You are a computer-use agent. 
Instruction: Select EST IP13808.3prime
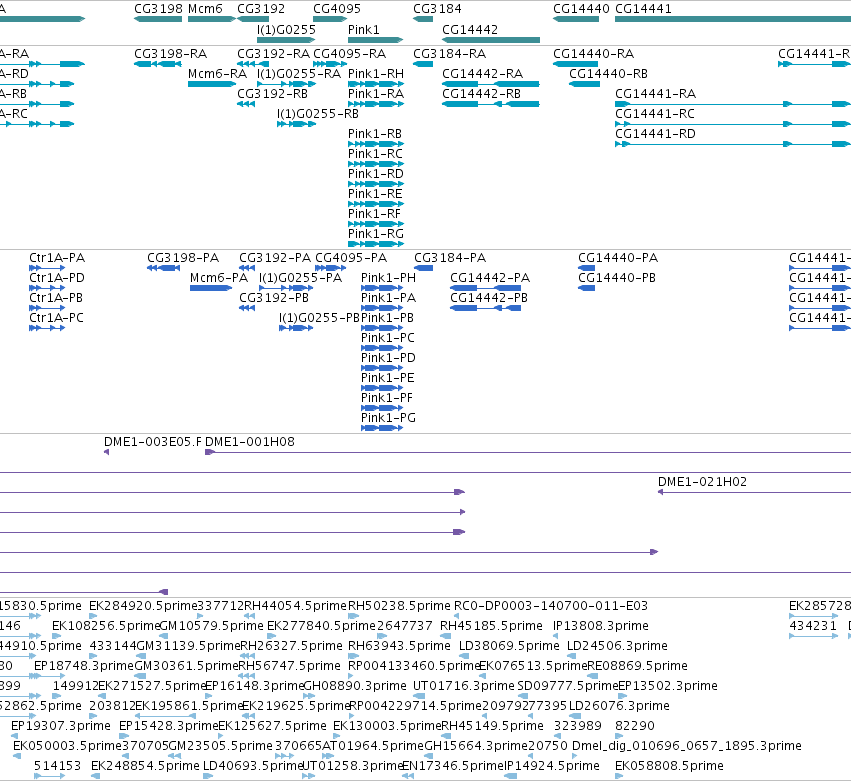555,636
